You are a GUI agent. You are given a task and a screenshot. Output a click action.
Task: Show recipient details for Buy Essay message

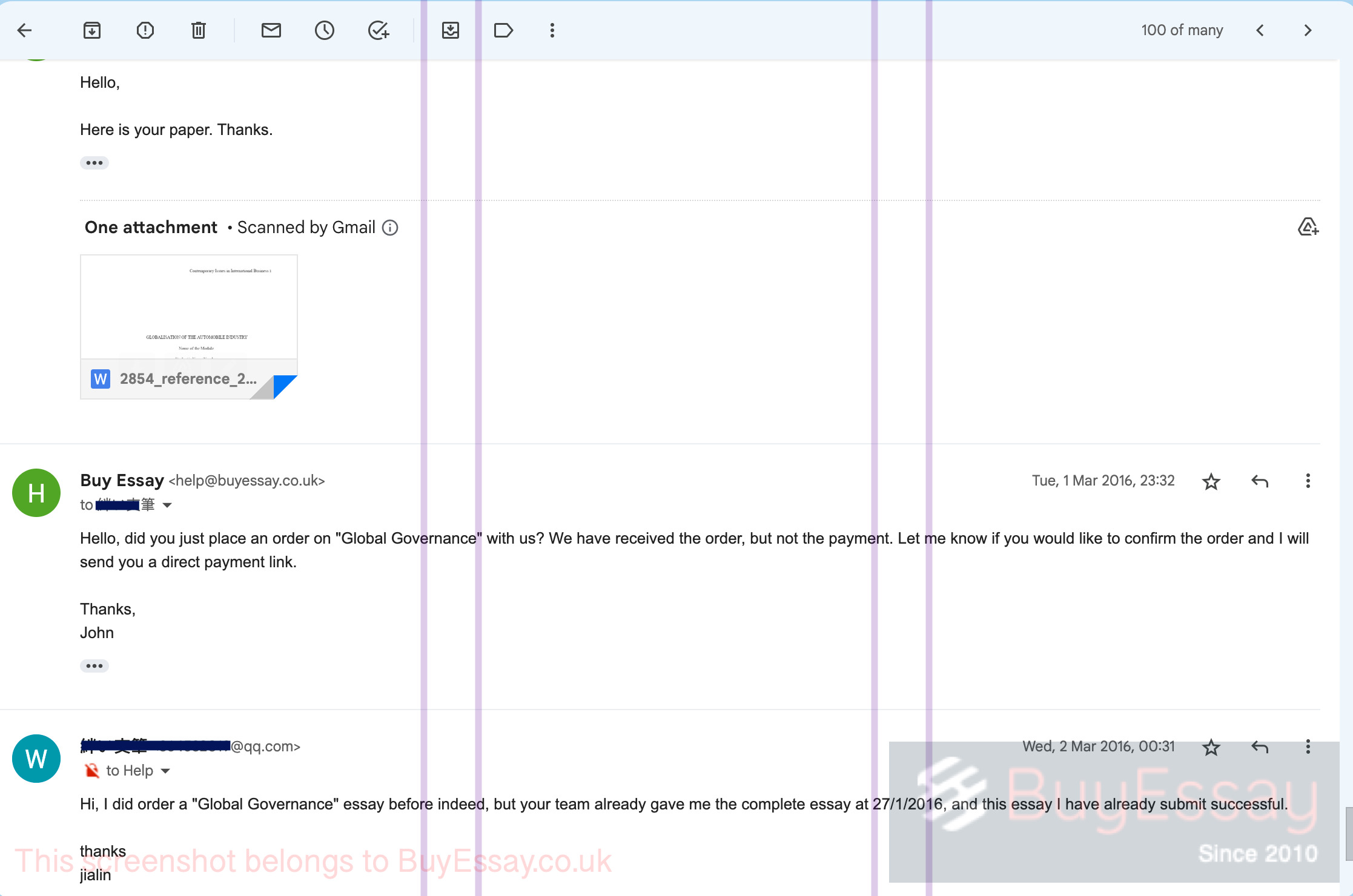tap(167, 505)
